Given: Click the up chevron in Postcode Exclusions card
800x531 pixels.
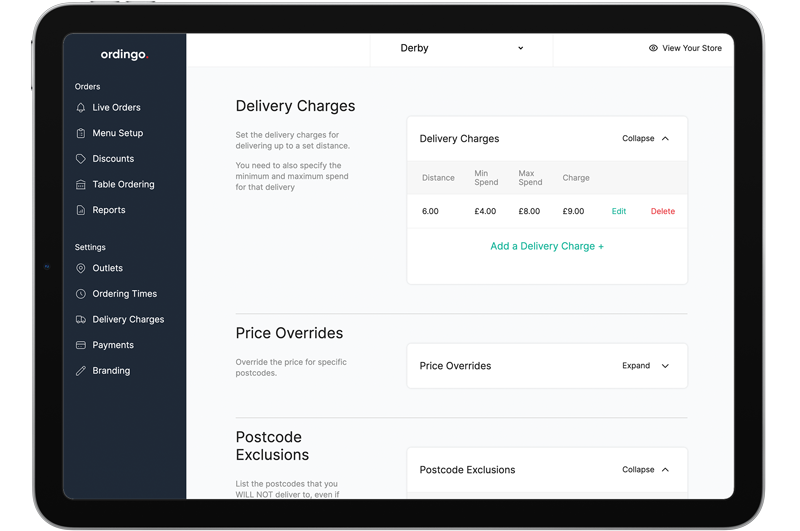Looking at the screenshot, I should [665, 470].
